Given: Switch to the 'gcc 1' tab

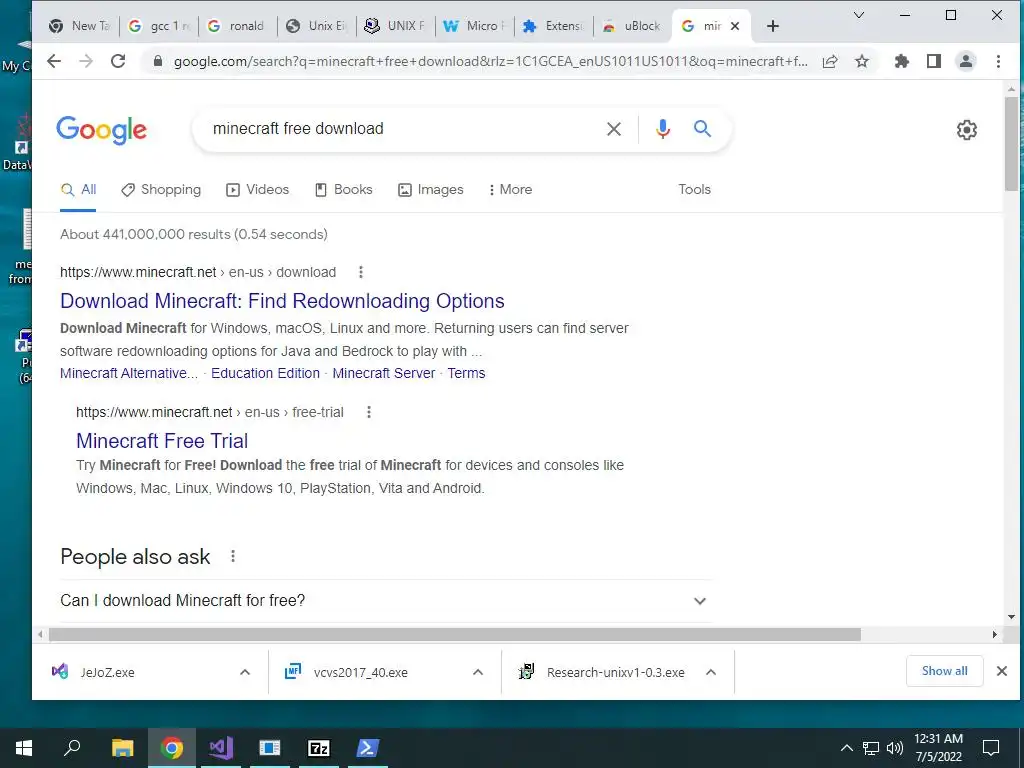Looking at the screenshot, I should [x=159, y=26].
